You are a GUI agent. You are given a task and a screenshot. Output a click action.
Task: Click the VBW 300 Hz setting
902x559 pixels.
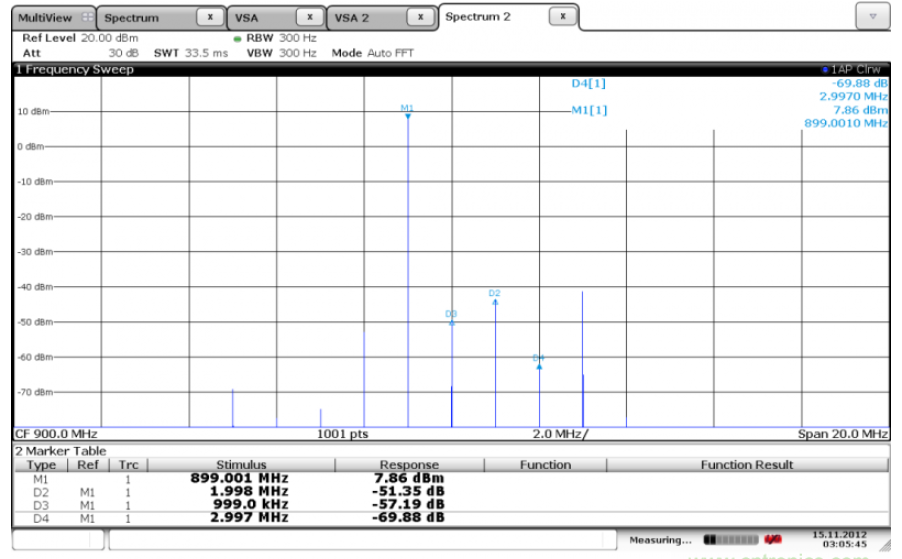[x=281, y=53]
